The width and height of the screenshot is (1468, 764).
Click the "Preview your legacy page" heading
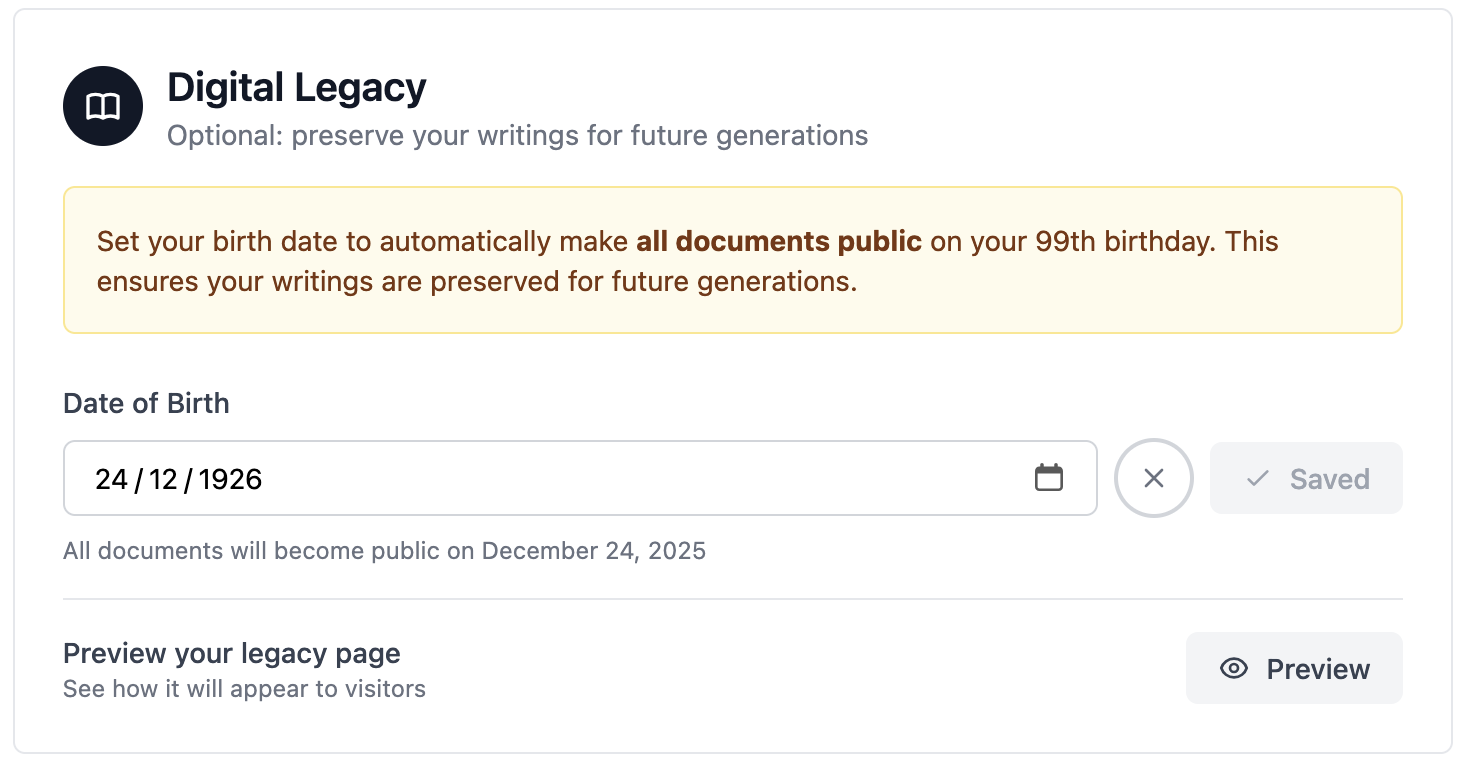[231, 654]
